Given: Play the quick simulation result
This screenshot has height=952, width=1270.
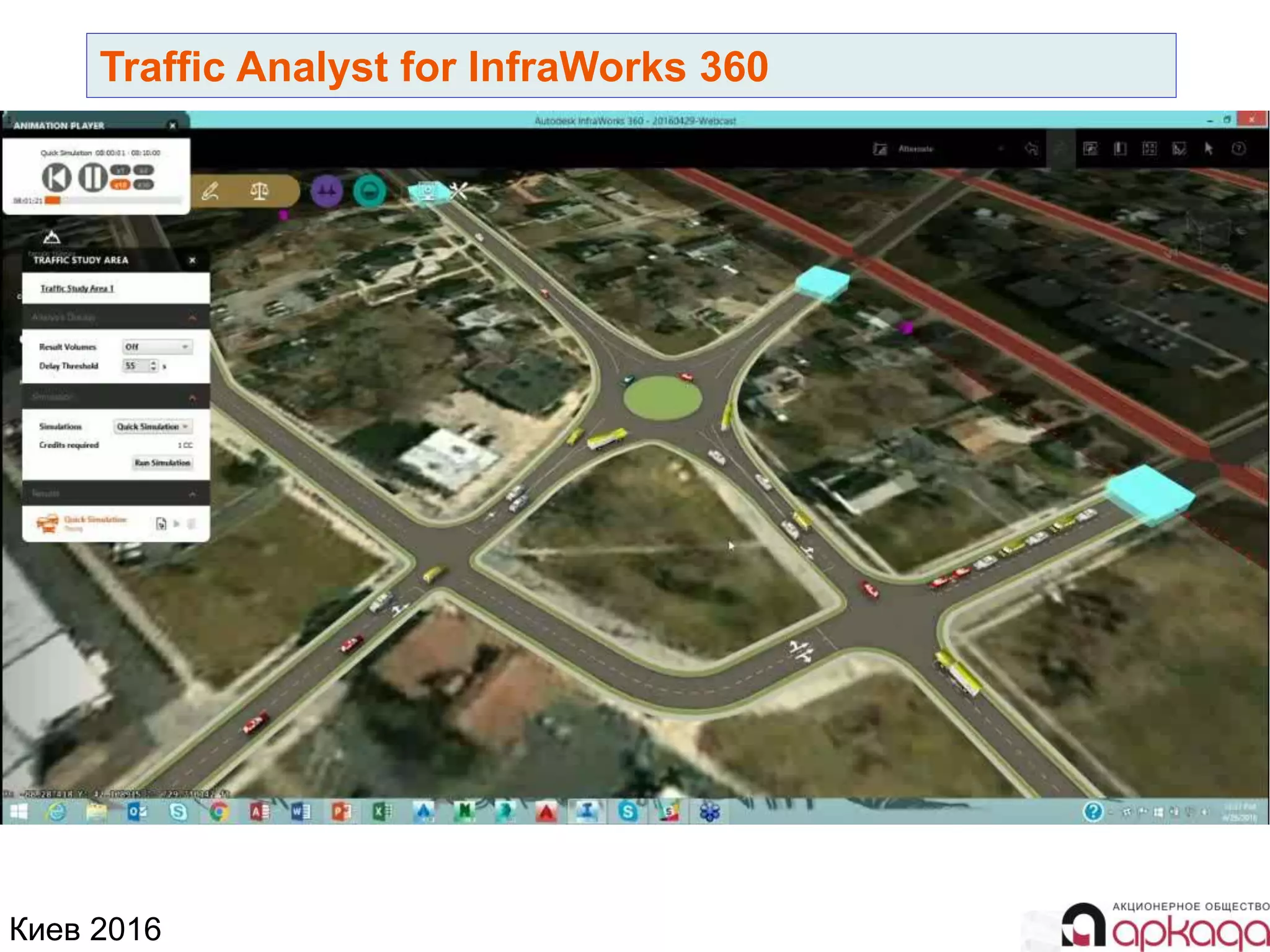Looking at the screenshot, I should 177,524.
